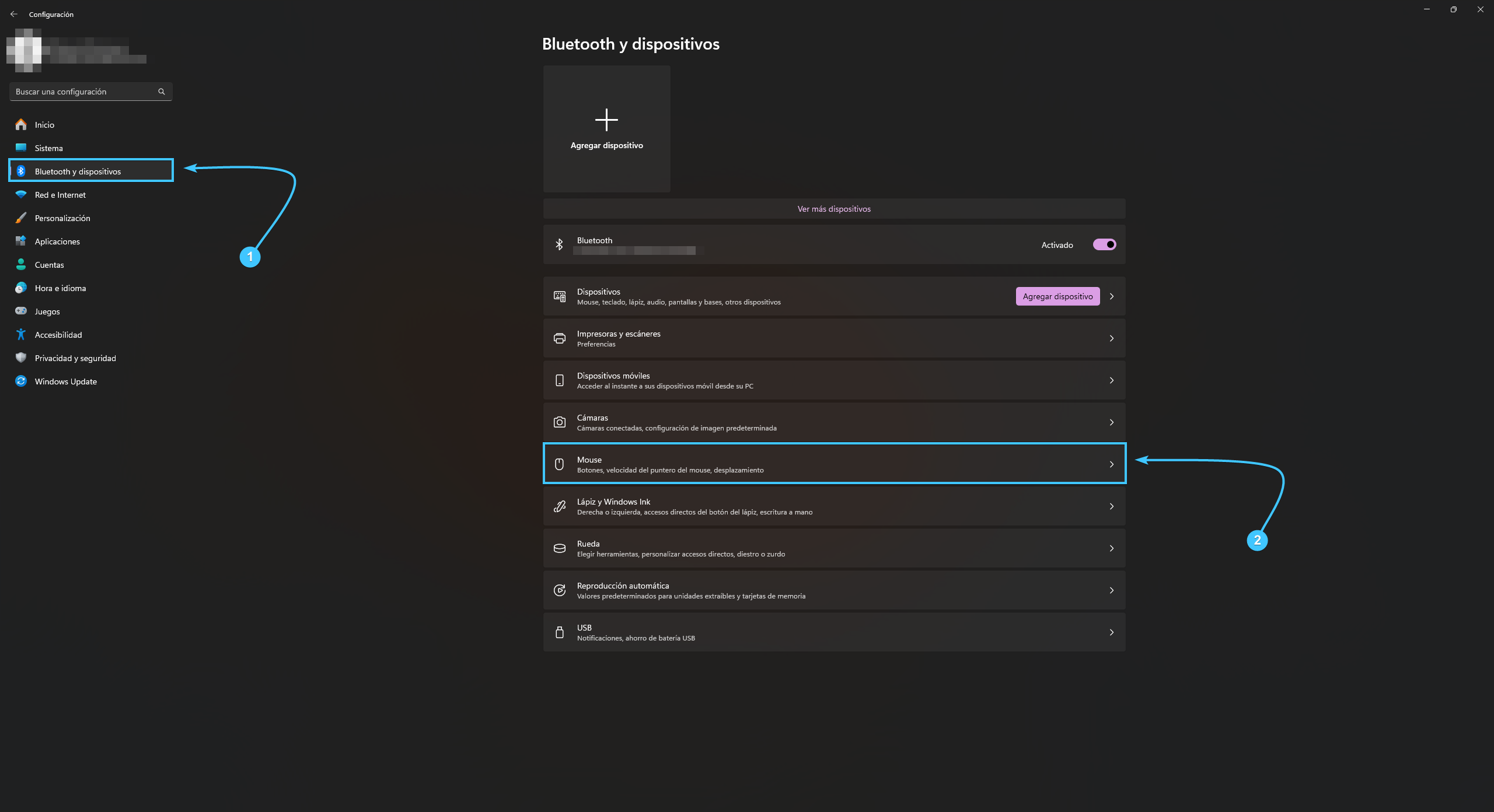Image resolution: width=1494 pixels, height=812 pixels.
Task: Click the Rueda dial icon
Action: tap(560, 548)
